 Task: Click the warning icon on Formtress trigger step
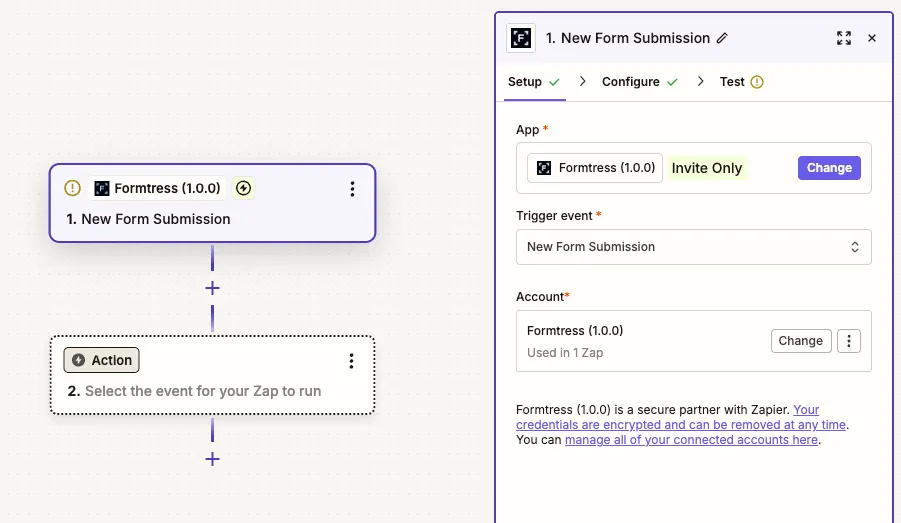[x=72, y=188]
